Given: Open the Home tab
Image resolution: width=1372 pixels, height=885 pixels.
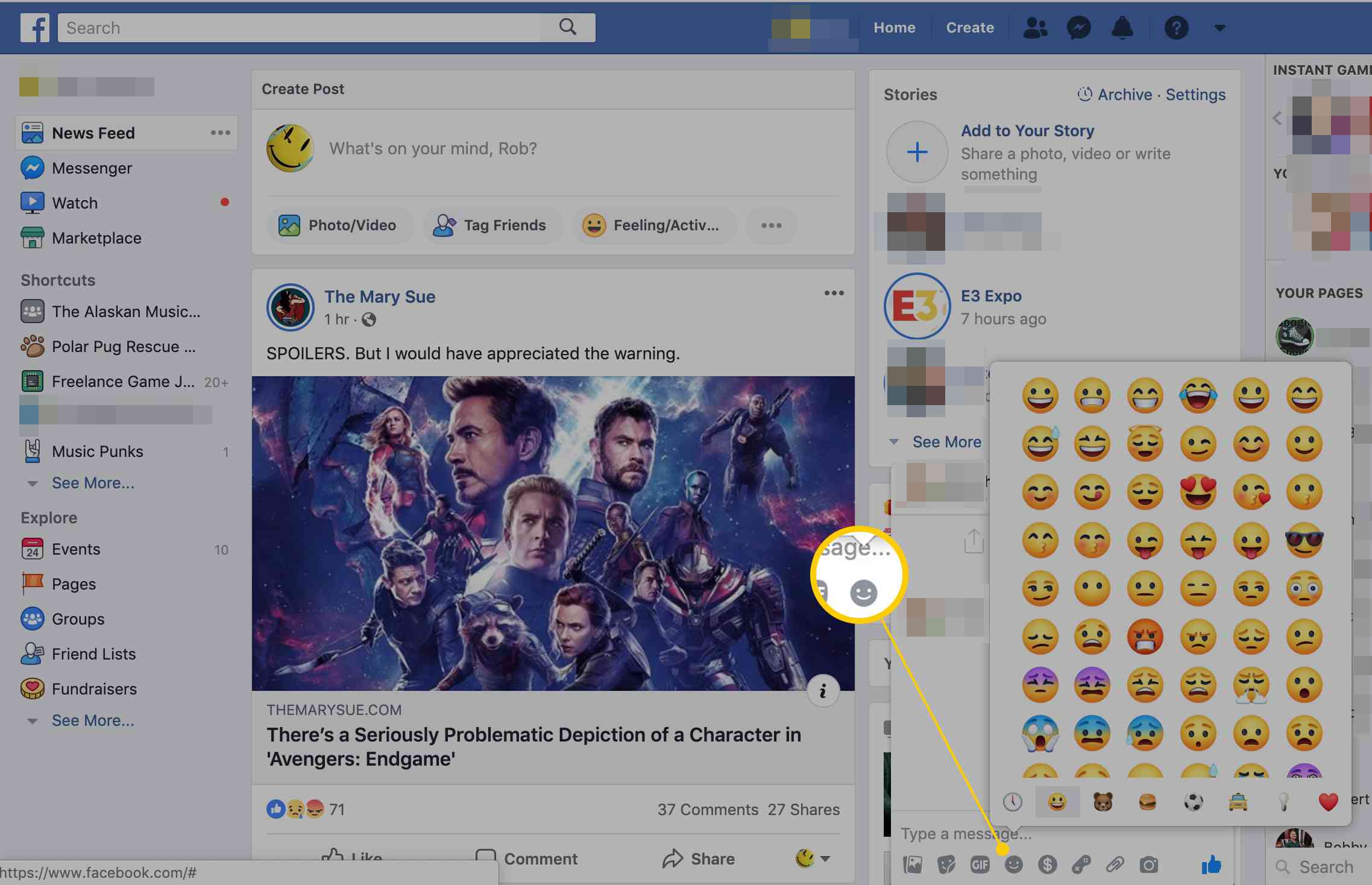Looking at the screenshot, I should pyautogui.click(x=894, y=28).
